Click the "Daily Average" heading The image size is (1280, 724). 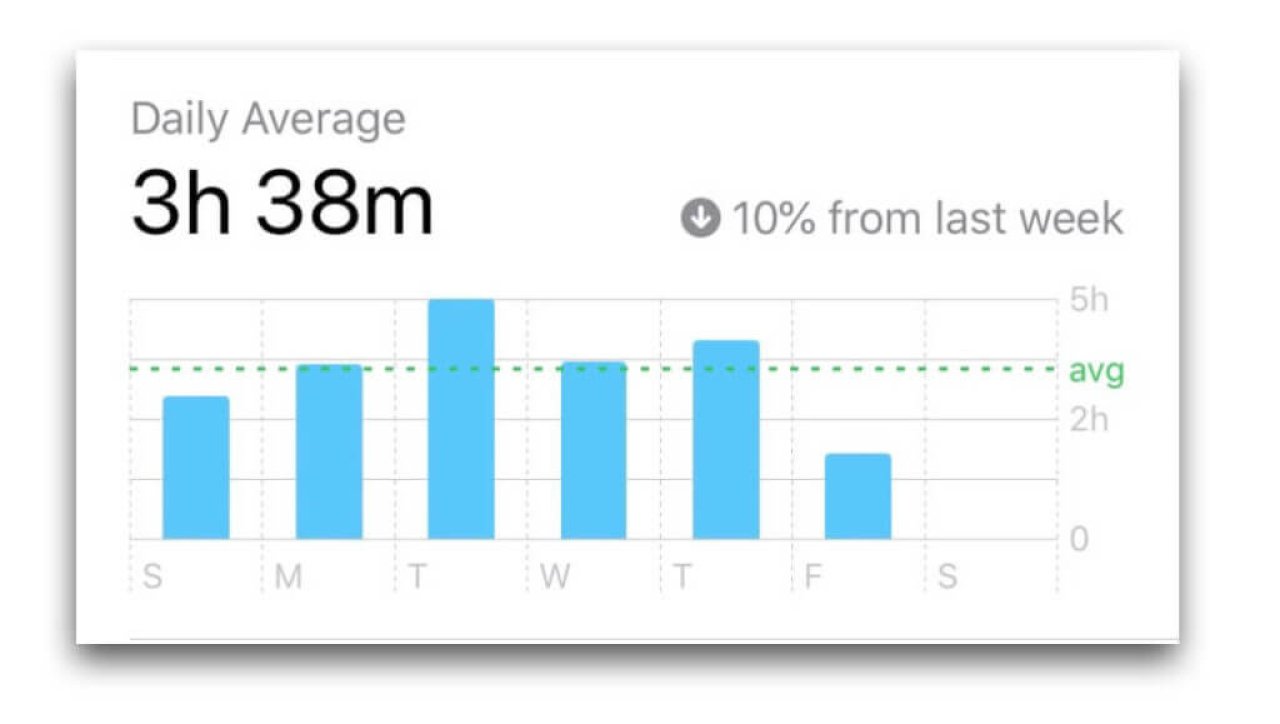tap(268, 119)
